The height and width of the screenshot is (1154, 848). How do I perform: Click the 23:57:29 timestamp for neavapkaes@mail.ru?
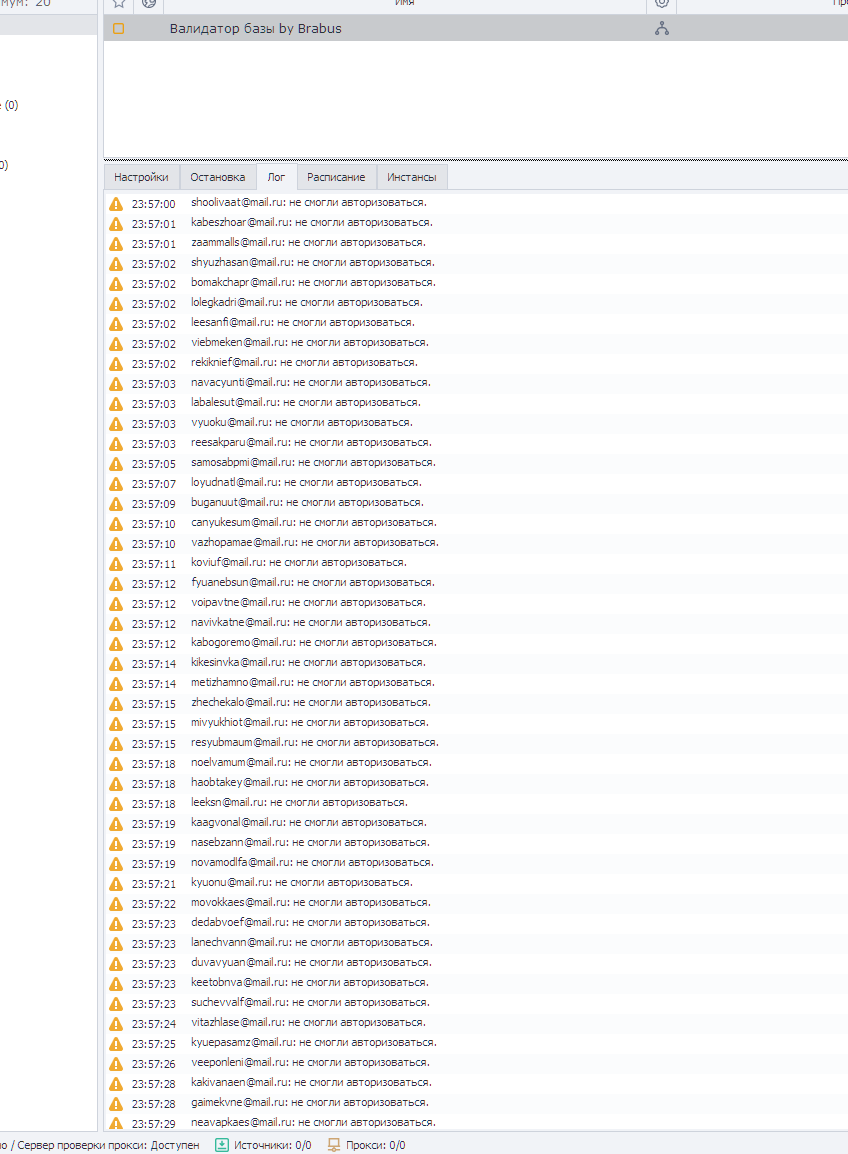click(x=154, y=1125)
